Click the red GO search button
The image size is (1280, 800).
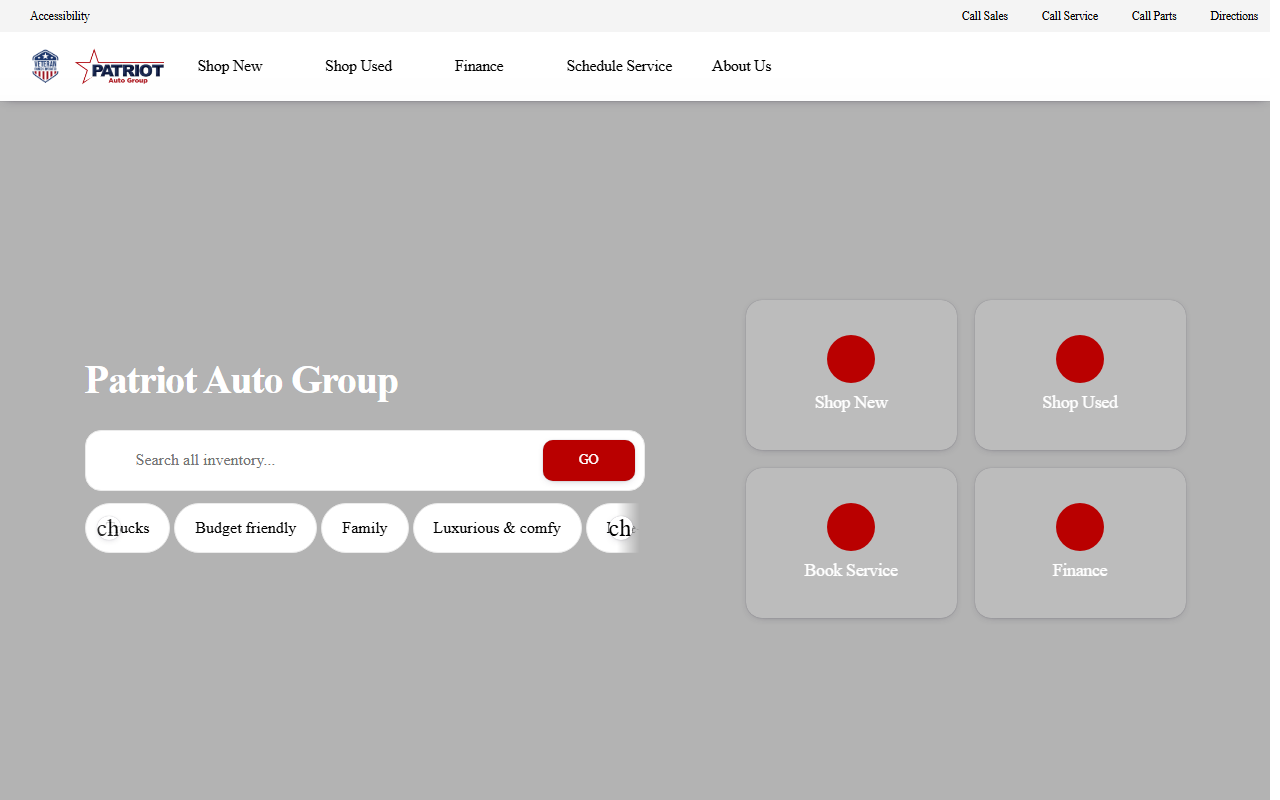tap(589, 460)
